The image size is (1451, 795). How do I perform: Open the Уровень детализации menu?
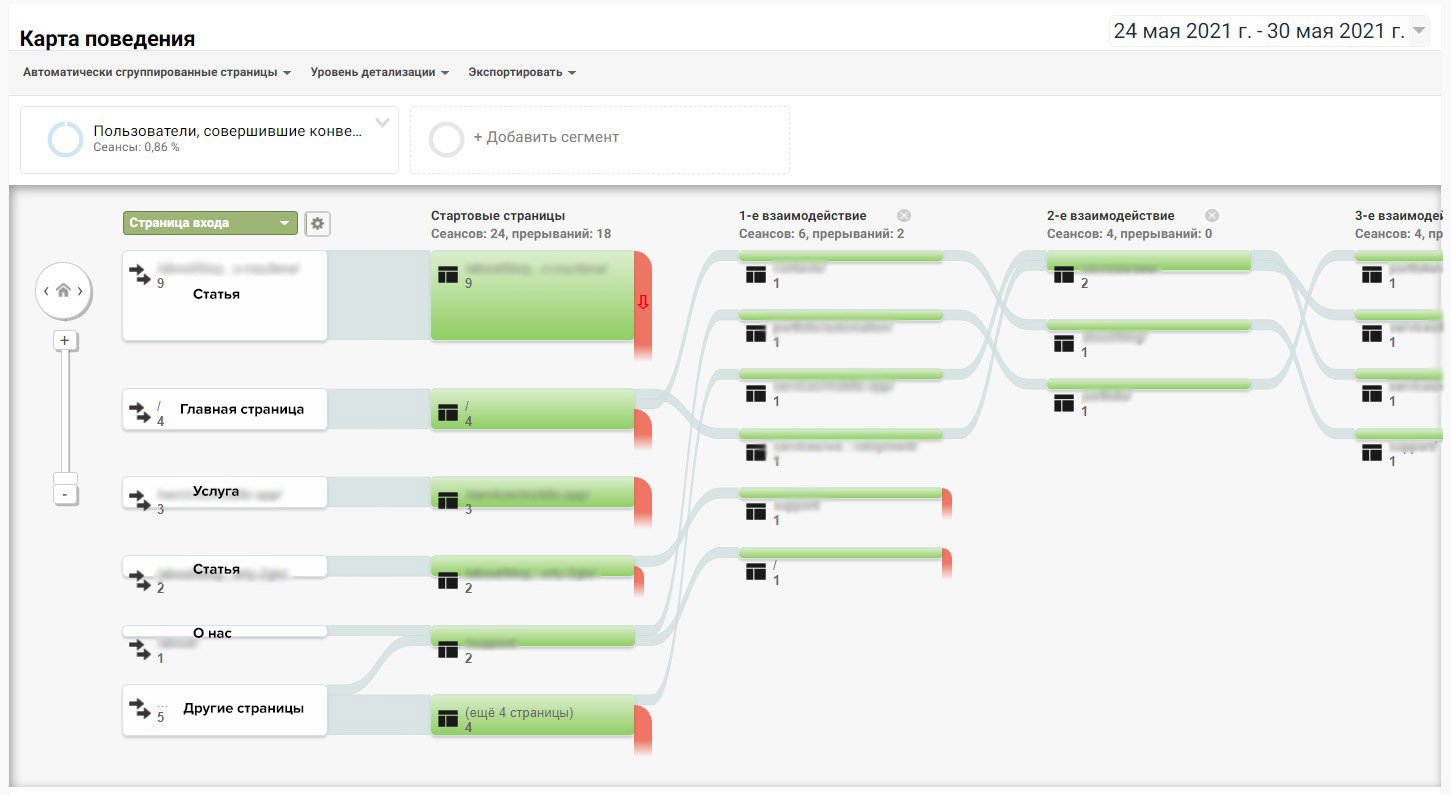tap(379, 73)
